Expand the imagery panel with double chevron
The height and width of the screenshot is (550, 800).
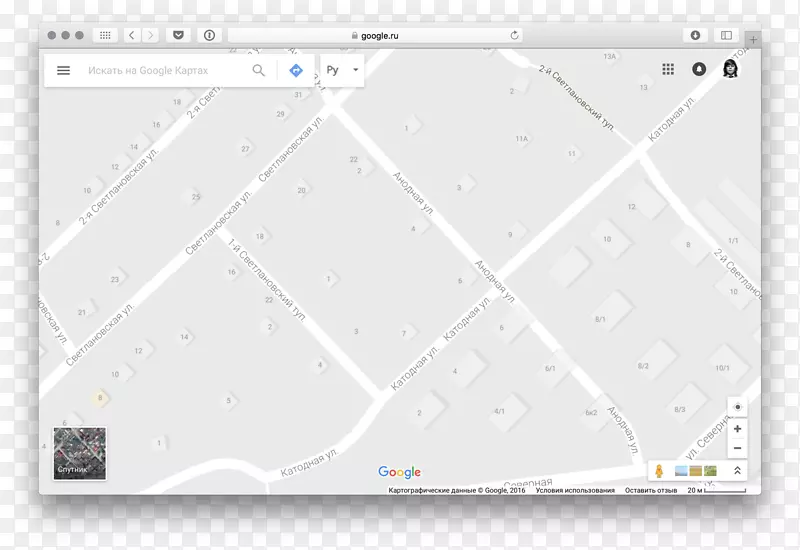coord(737,471)
